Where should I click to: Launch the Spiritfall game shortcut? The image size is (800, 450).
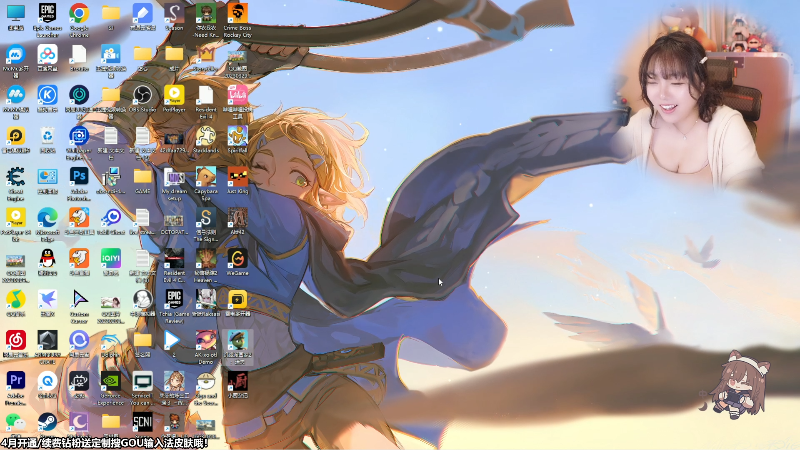pyautogui.click(x=237, y=136)
